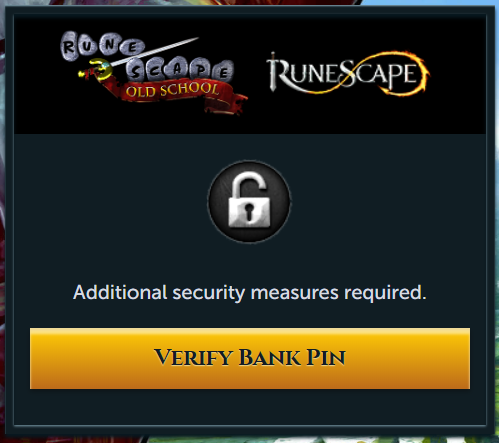Click the word 'required.' in the message
The height and width of the screenshot is (443, 499).
coord(385,293)
